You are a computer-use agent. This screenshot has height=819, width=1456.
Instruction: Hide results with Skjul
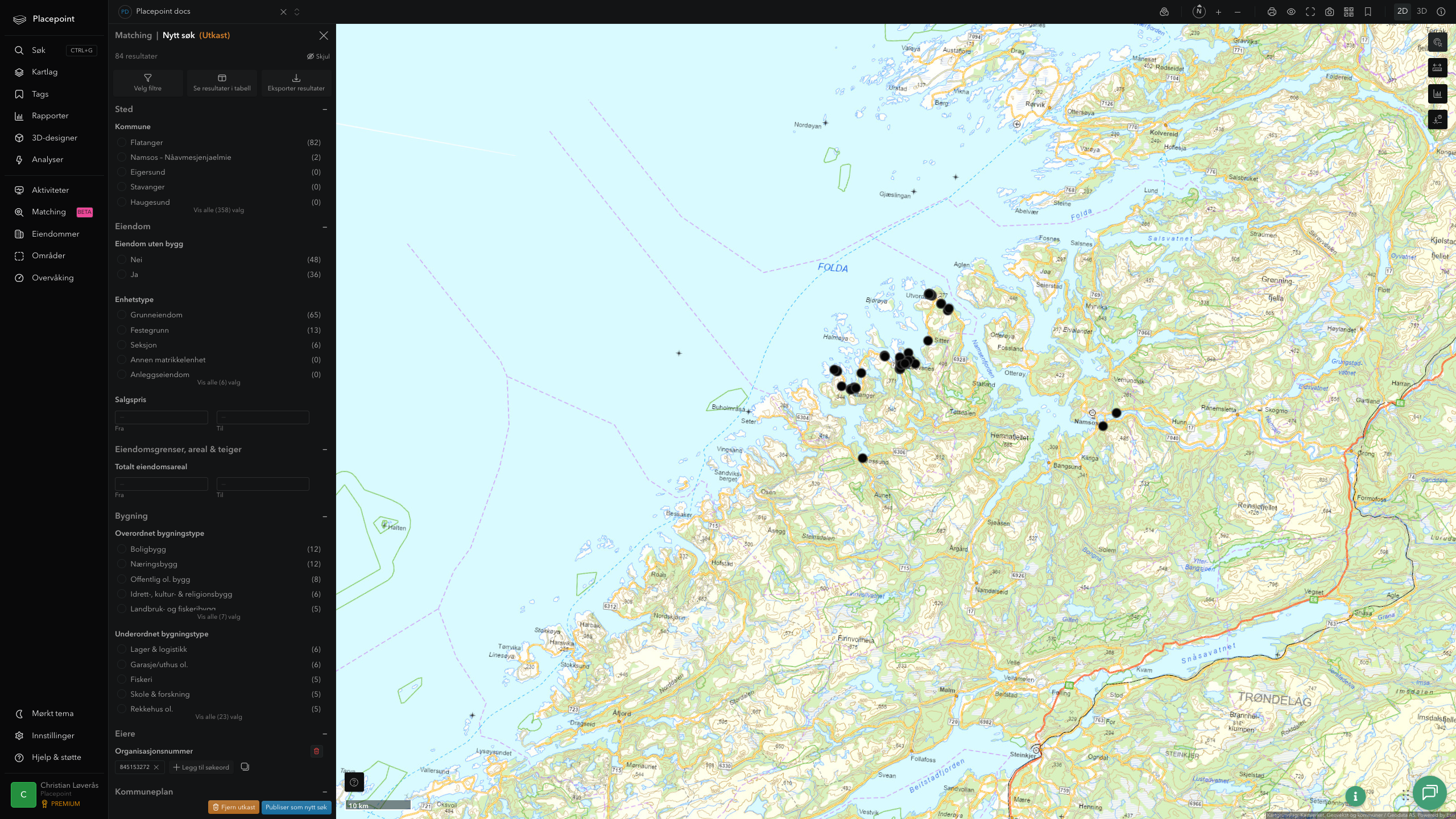pyautogui.click(x=318, y=56)
